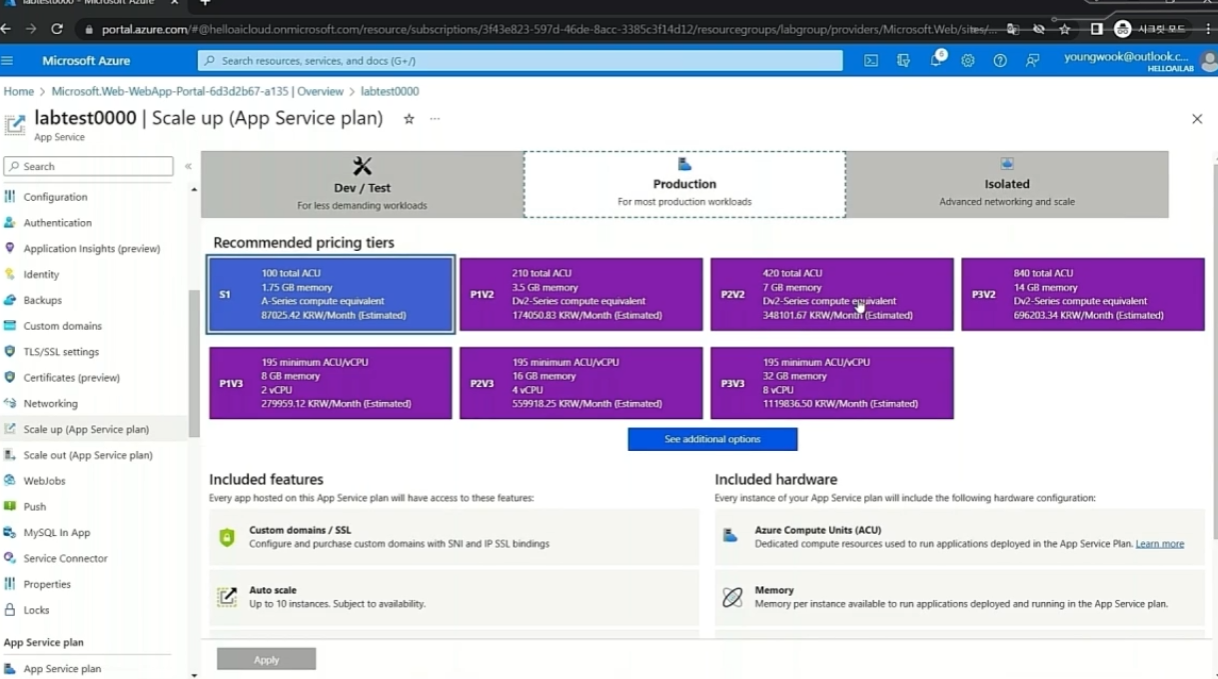Screen dimensions: 1218x679
Task: Click the Auto scale feature row
Action: [454, 597]
